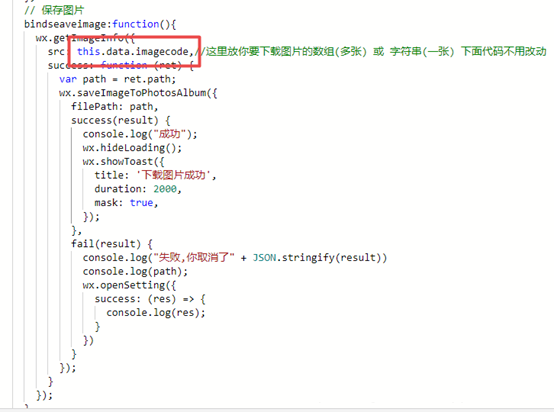This screenshot has width=554, height=412.
Task: Click the 'mask: true' value
Action: 141,203
